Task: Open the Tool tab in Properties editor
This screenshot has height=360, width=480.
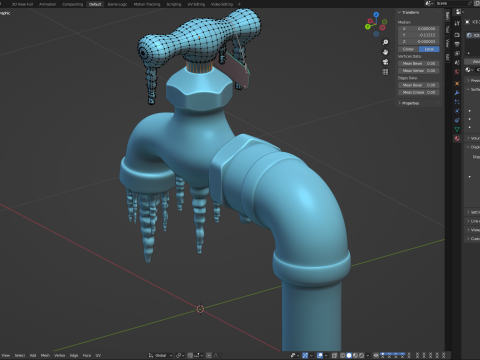Action: click(x=457, y=23)
